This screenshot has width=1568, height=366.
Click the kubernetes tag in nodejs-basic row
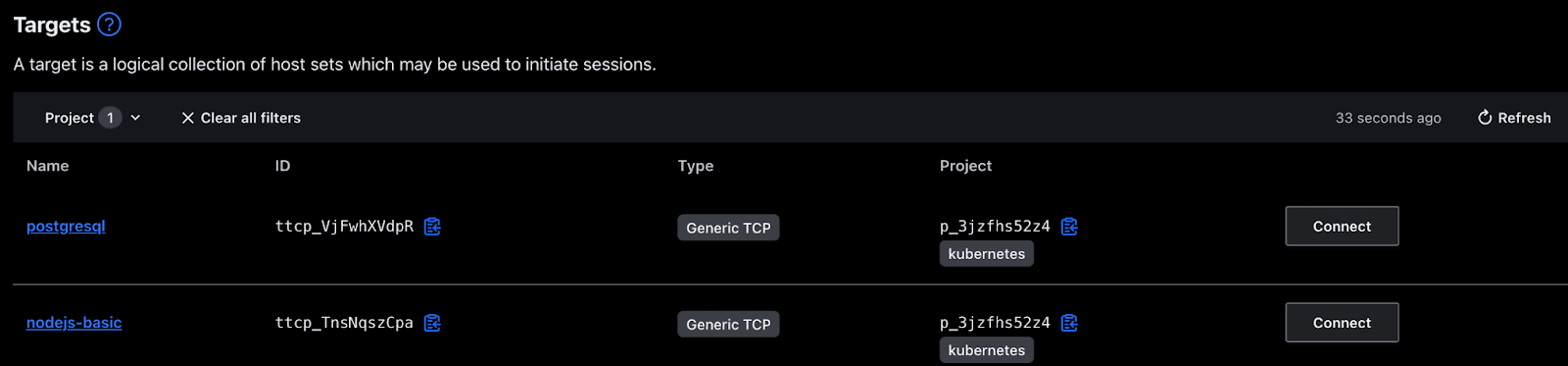986,350
